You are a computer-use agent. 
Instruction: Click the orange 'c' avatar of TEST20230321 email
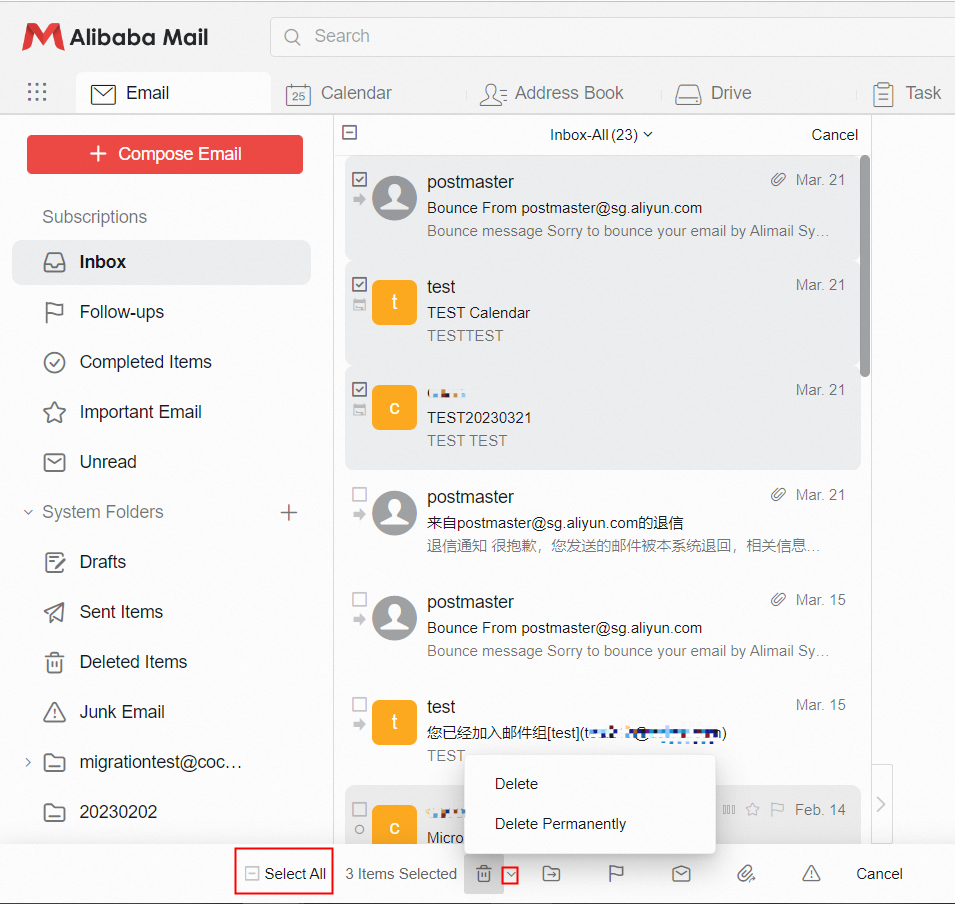(395, 408)
